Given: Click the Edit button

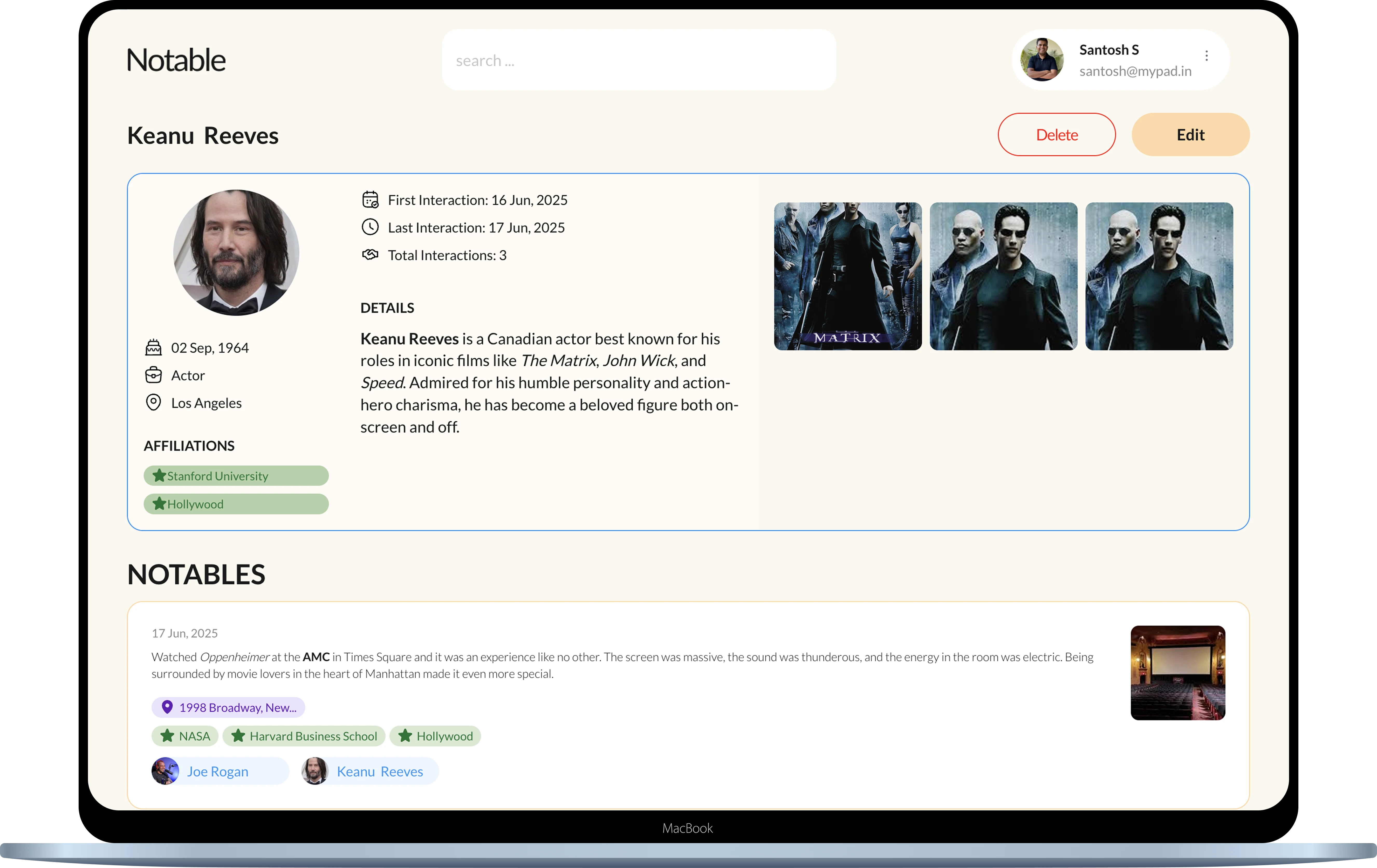Looking at the screenshot, I should pos(1191,134).
